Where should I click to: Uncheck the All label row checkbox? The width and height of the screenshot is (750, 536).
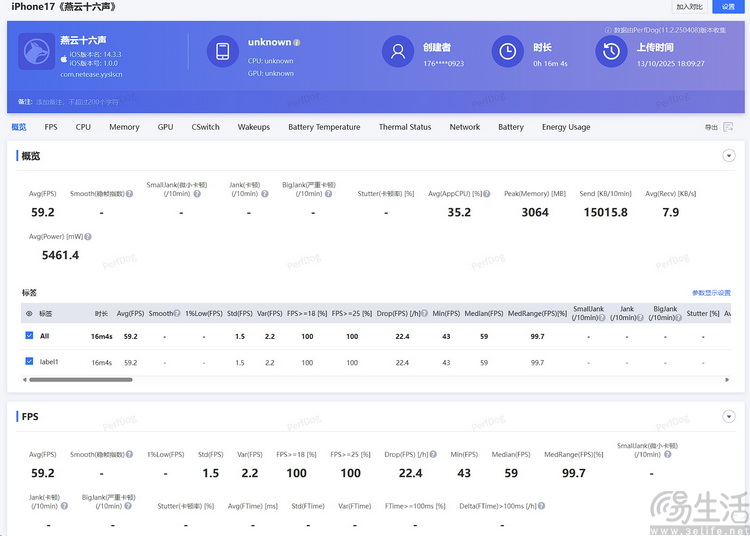pos(29,336)
